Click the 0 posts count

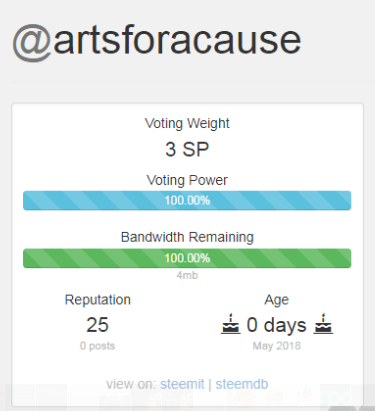(x=98, y=346)
